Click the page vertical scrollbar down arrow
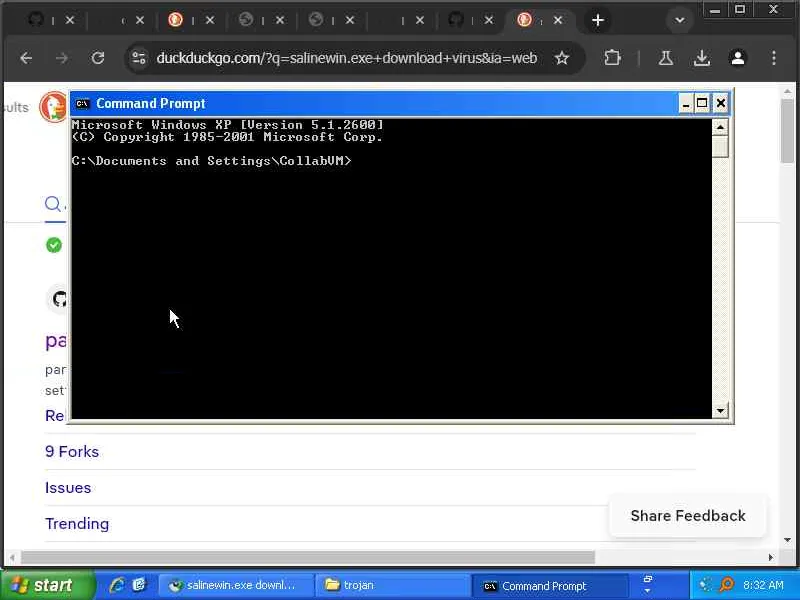This screenshot has width=800, height=600. pyautogui.click(x=787, y=540)
